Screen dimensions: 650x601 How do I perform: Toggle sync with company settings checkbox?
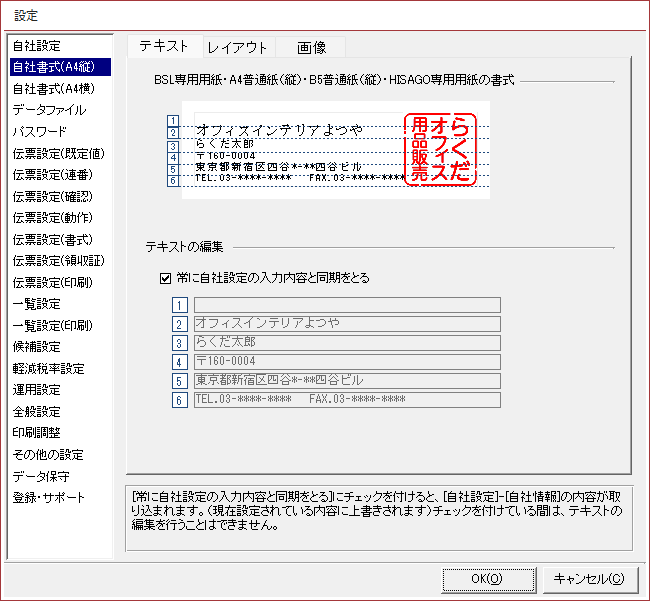[166, 278]
